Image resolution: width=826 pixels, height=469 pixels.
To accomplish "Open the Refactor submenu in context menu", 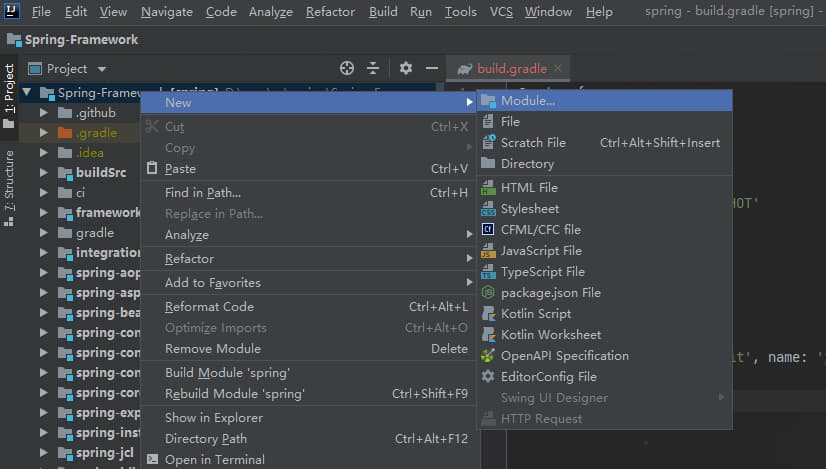I will (x=309, y=259).
